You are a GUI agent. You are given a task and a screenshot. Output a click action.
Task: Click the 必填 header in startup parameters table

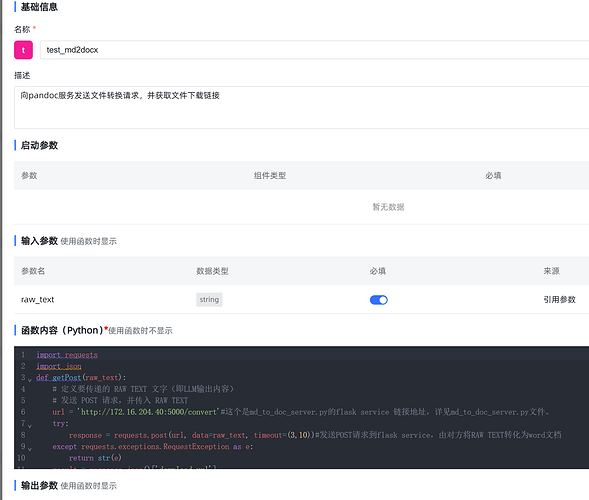coord(493,175)
